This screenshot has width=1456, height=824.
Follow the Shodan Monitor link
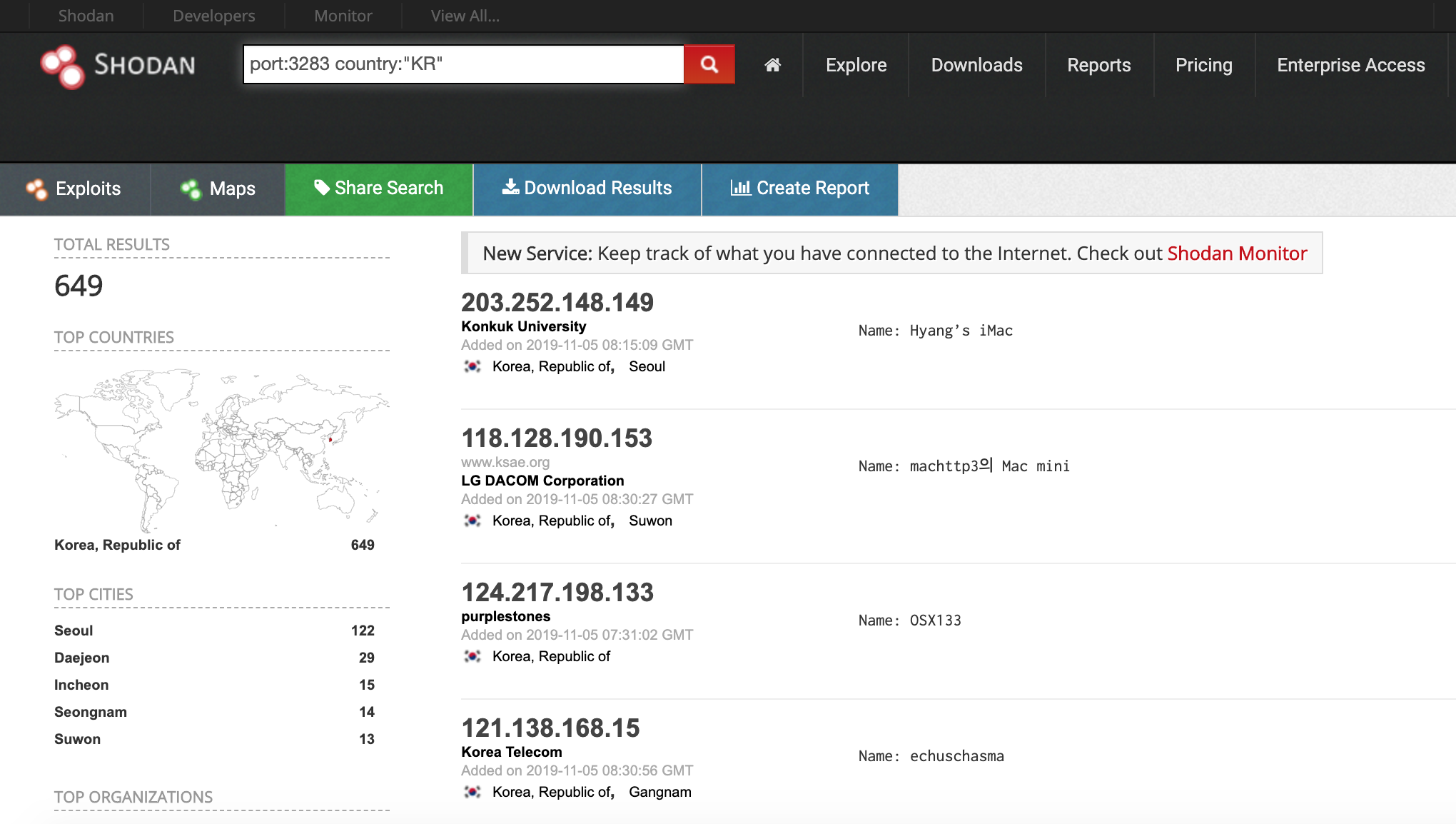click(x=1237, y=253)
